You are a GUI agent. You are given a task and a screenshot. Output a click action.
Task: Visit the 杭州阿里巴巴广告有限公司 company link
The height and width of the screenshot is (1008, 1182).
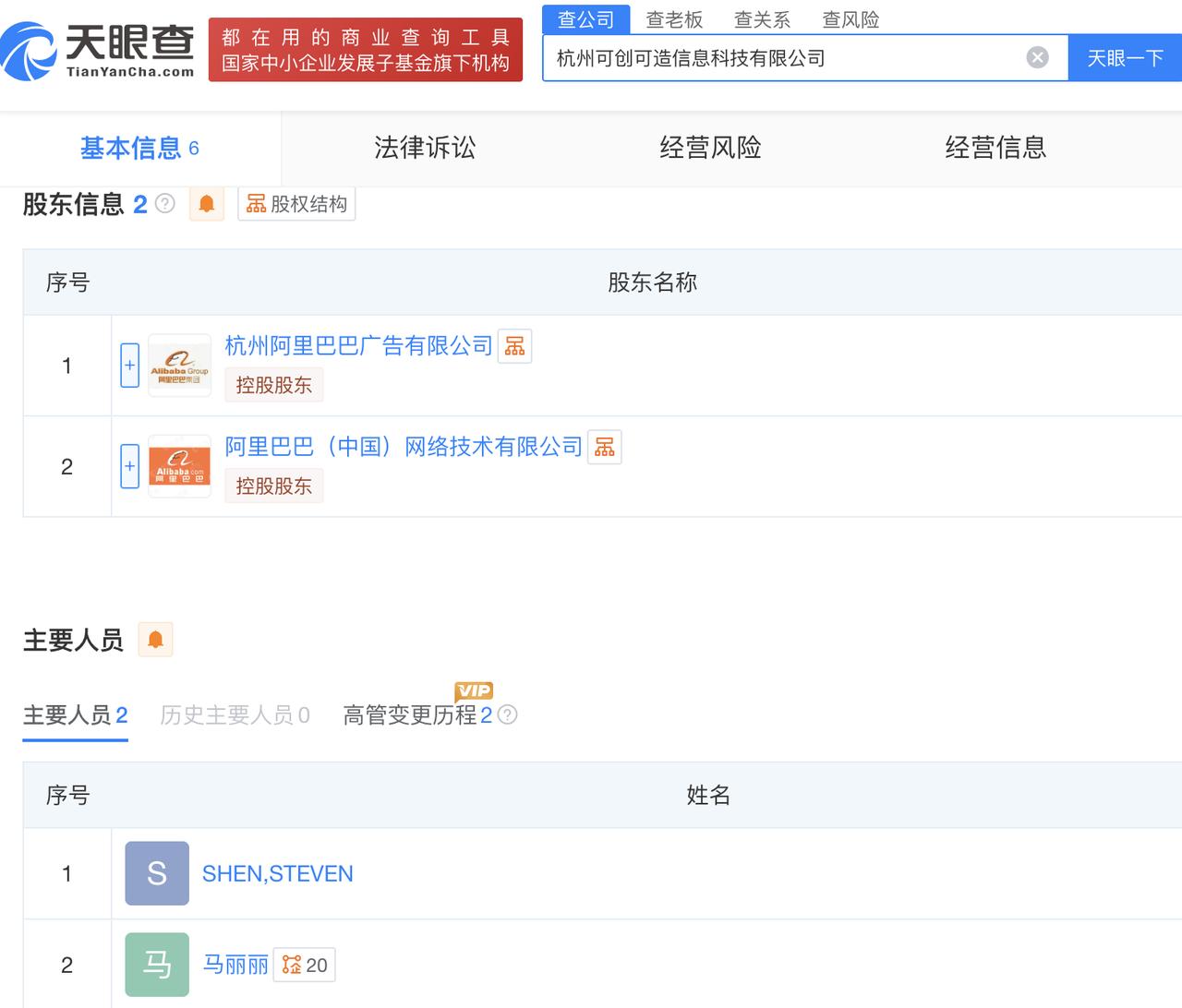(x=358, y=345)
